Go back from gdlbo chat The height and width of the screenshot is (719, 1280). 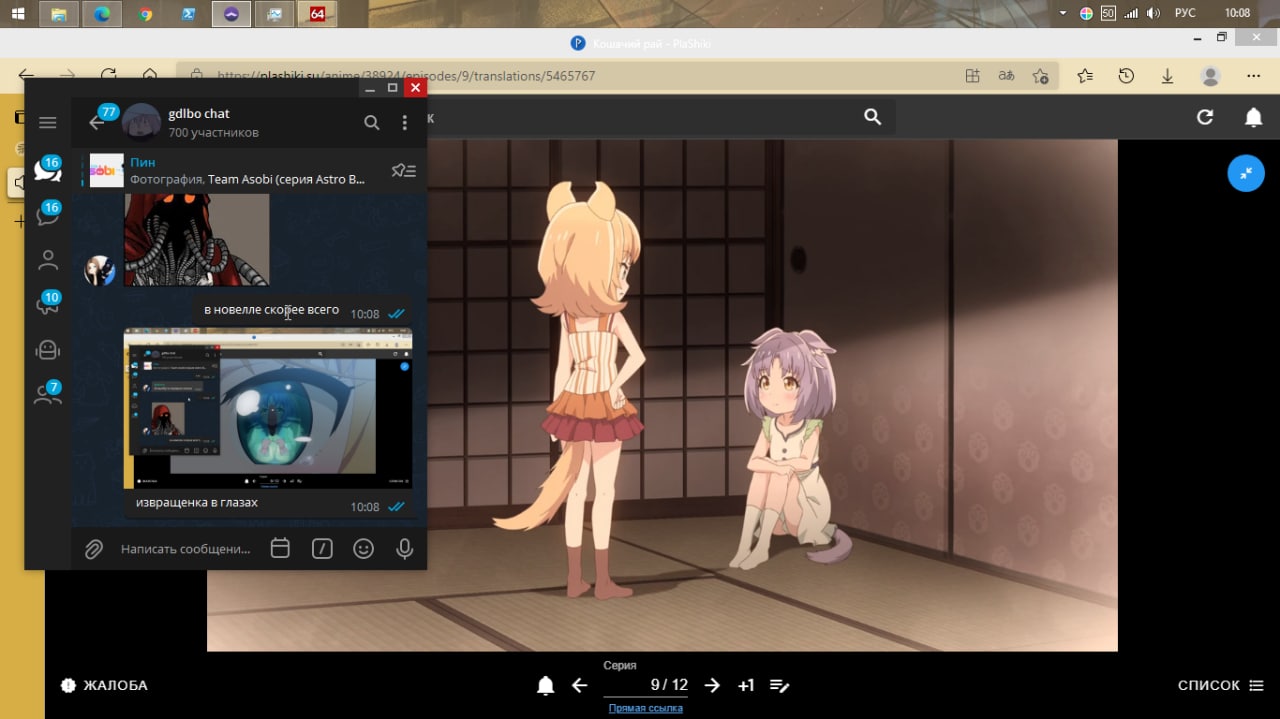click(97, 122)
